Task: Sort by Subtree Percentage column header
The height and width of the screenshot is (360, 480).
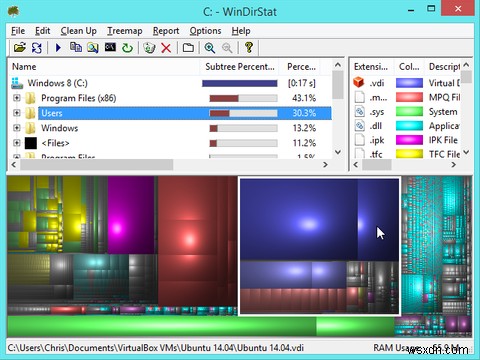Action: 239,67
